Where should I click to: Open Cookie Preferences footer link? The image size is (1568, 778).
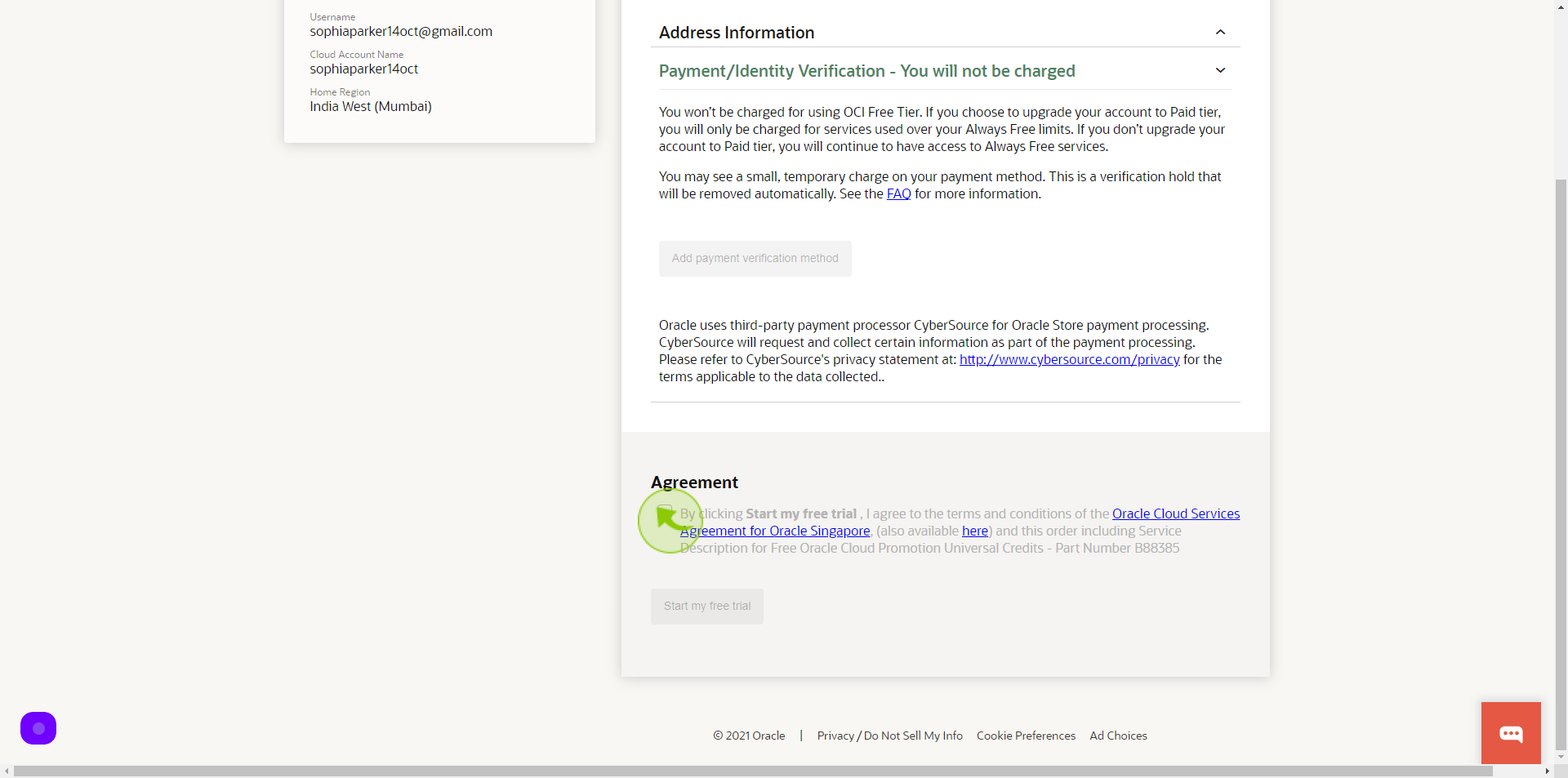pos(1026,736)
